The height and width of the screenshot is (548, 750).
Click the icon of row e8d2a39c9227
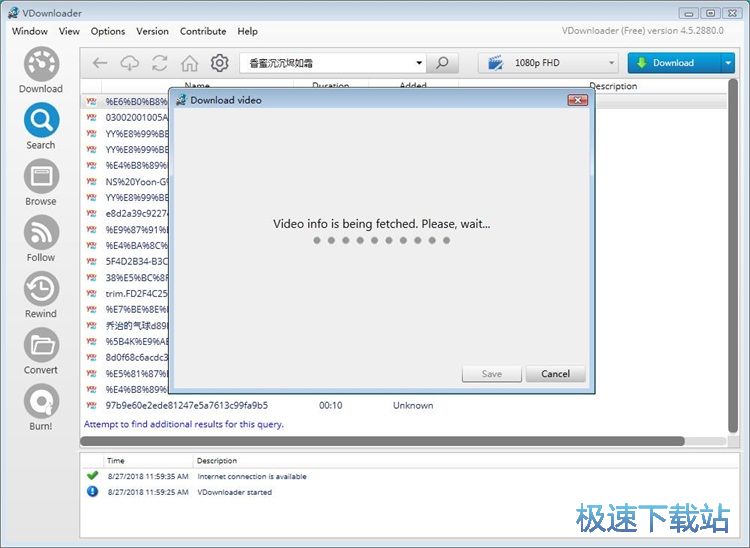coord(91,213)
